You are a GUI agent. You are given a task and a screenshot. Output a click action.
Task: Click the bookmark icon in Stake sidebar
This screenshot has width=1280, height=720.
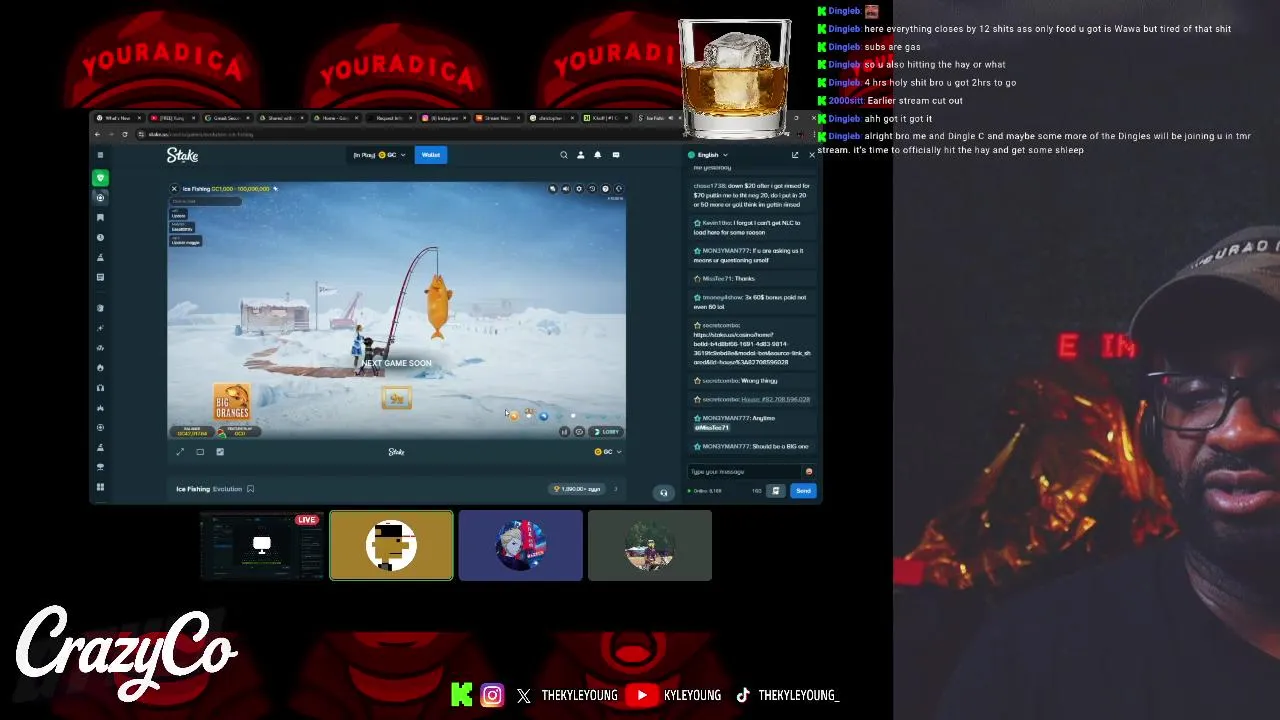(x=100, y=217)
